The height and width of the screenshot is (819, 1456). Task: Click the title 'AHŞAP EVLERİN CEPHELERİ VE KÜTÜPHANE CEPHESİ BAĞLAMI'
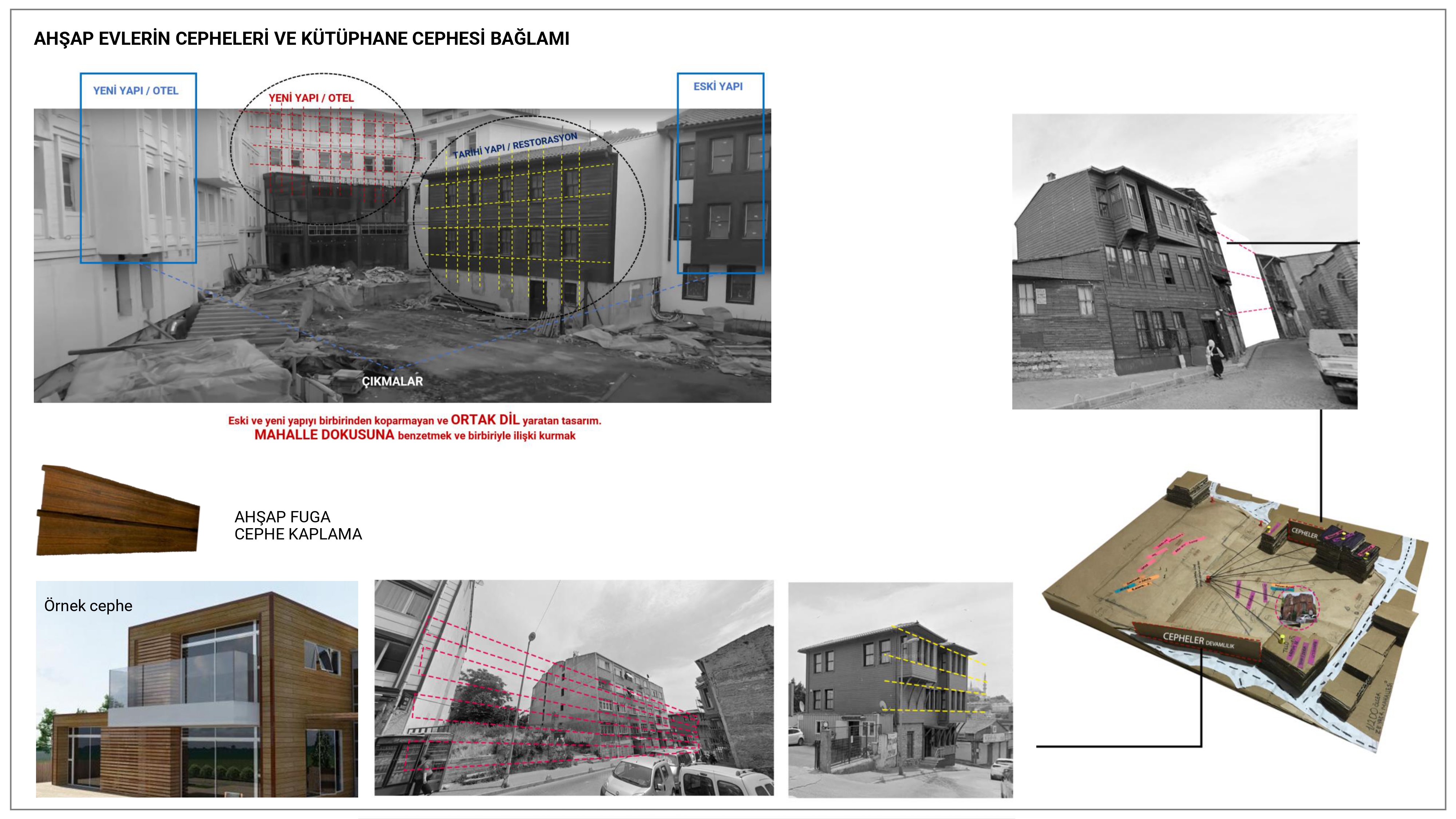click(x=302, y=39)
